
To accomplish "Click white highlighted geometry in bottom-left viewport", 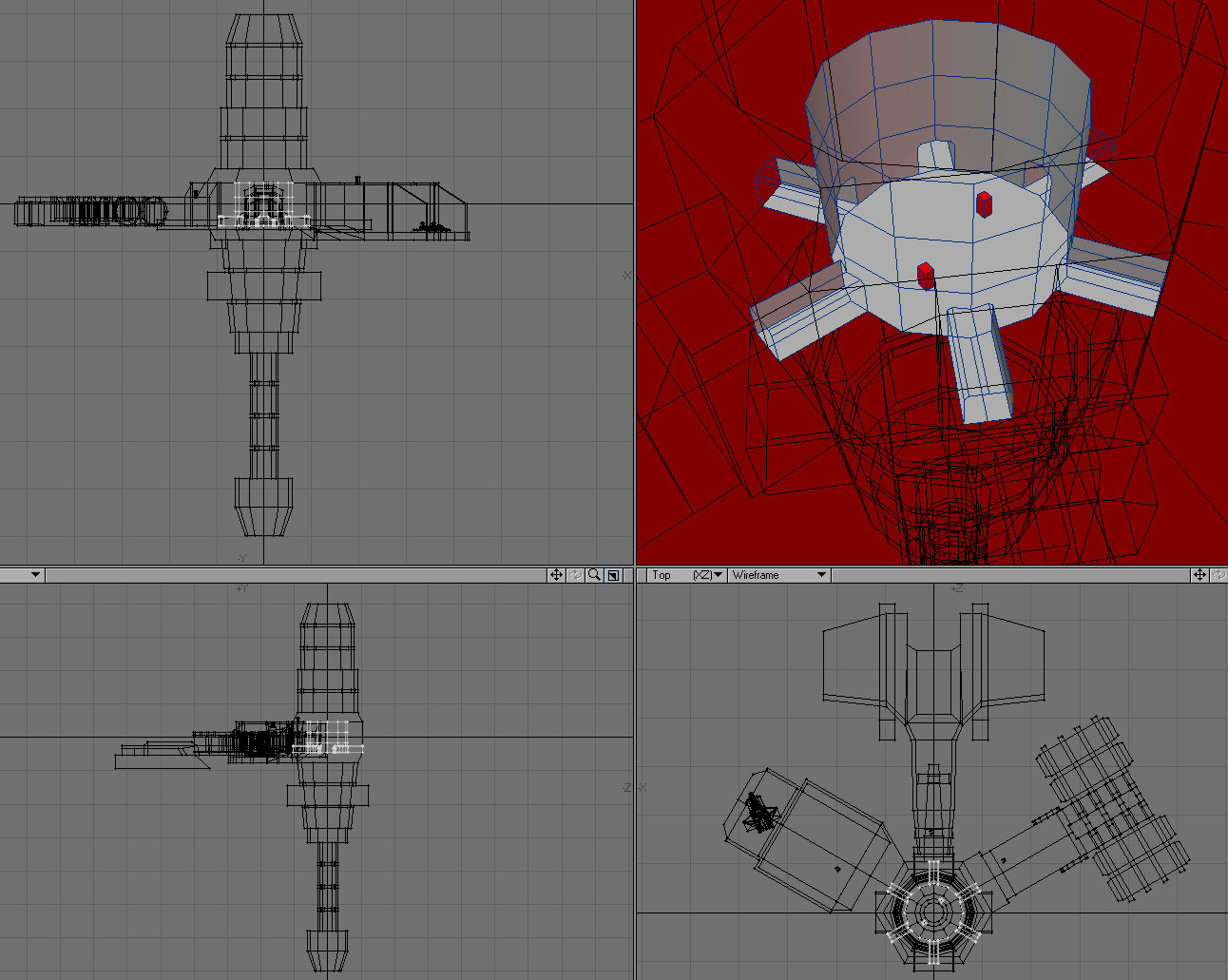I will point(328,737).
